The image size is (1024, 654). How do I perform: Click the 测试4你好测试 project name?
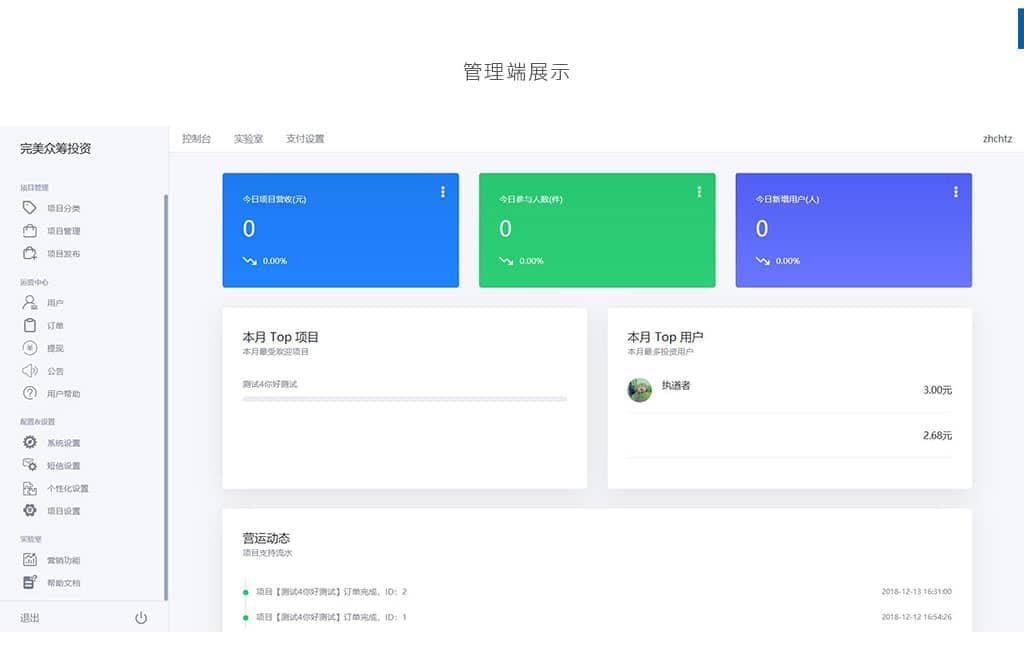(270, 384)
